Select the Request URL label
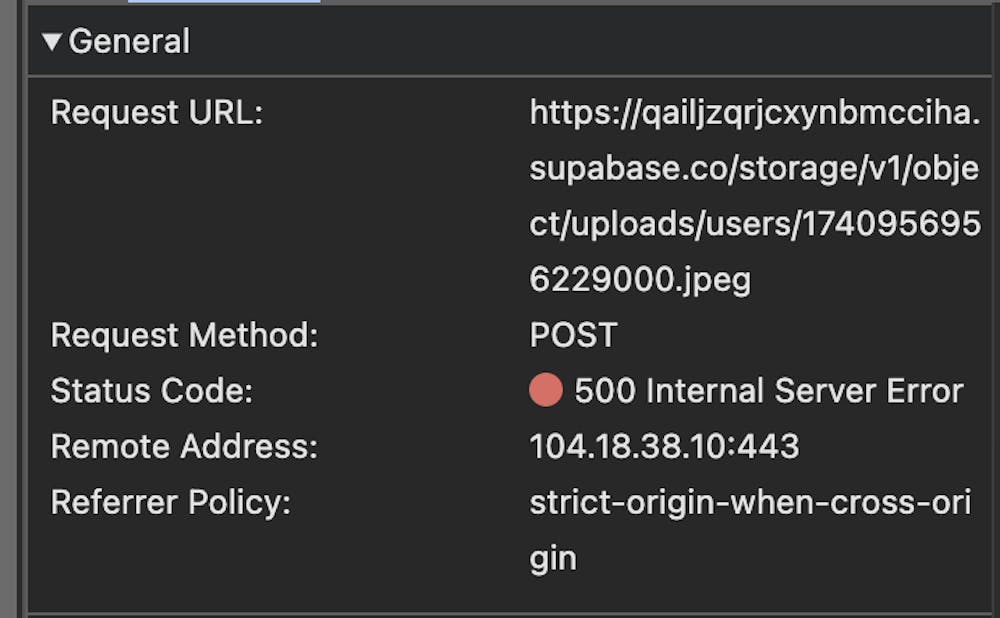The height and width of the screenshot is (618, 1000). click(156, 113)
